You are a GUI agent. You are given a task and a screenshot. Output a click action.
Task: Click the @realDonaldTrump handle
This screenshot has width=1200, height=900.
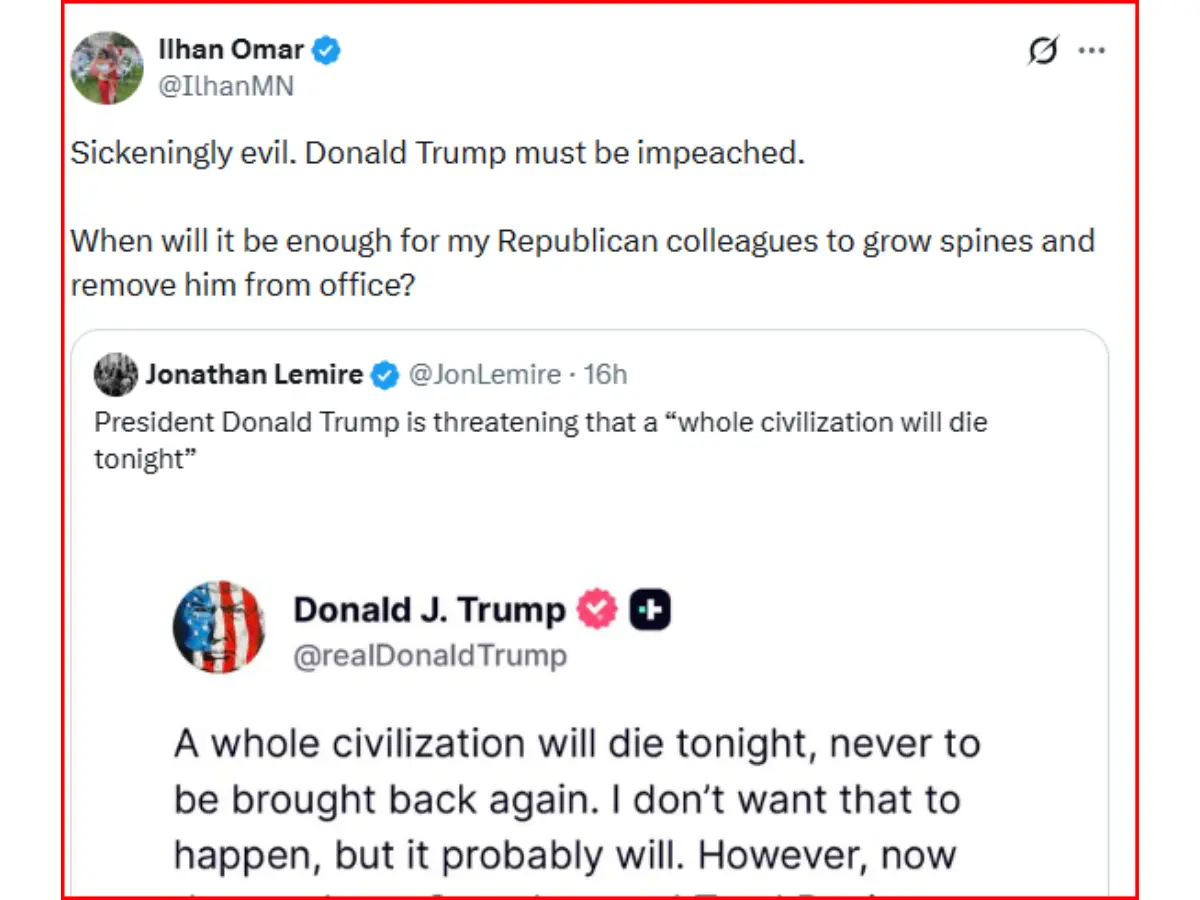click(x=430, y=656)
